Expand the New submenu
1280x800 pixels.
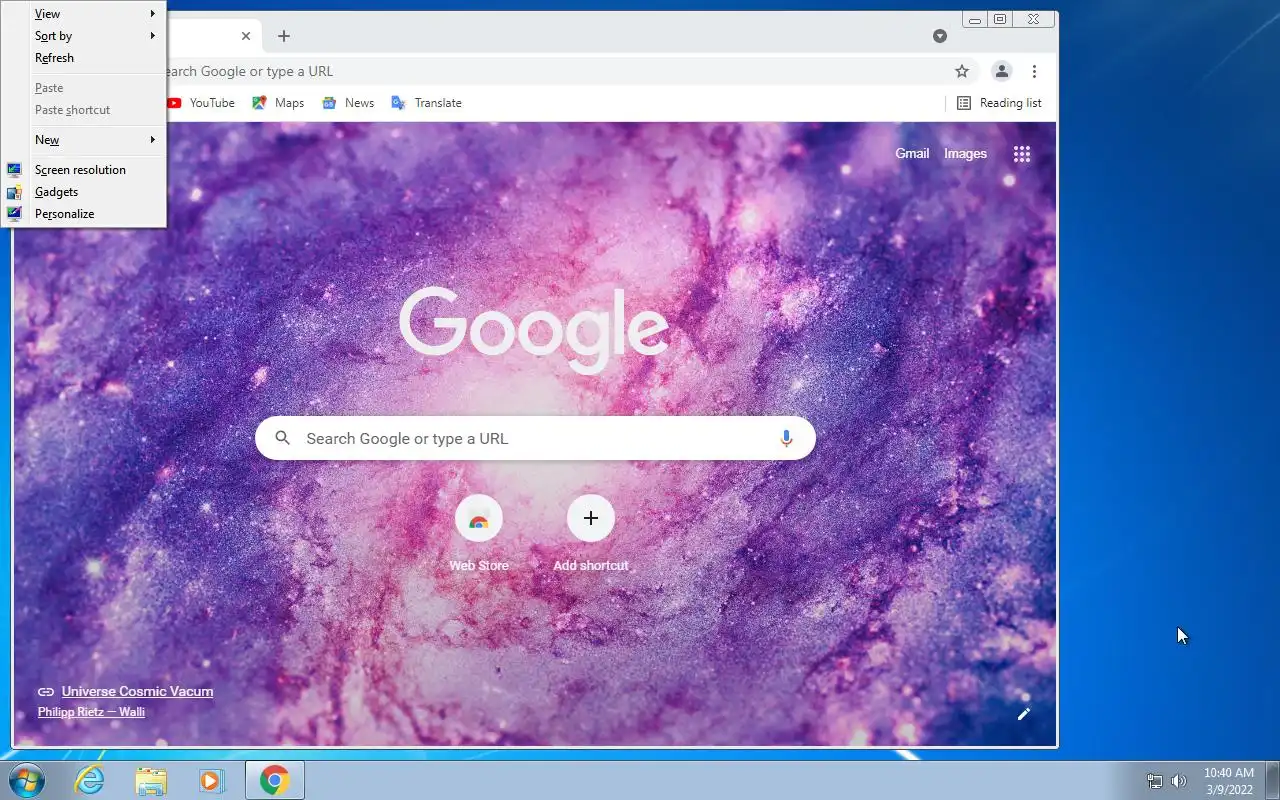[83, 140]
